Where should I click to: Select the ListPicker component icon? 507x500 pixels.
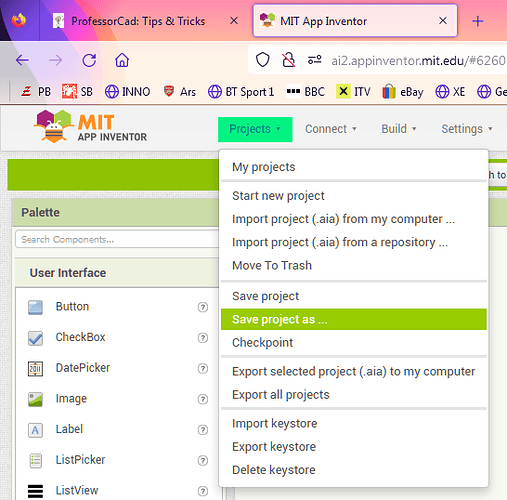35,460
